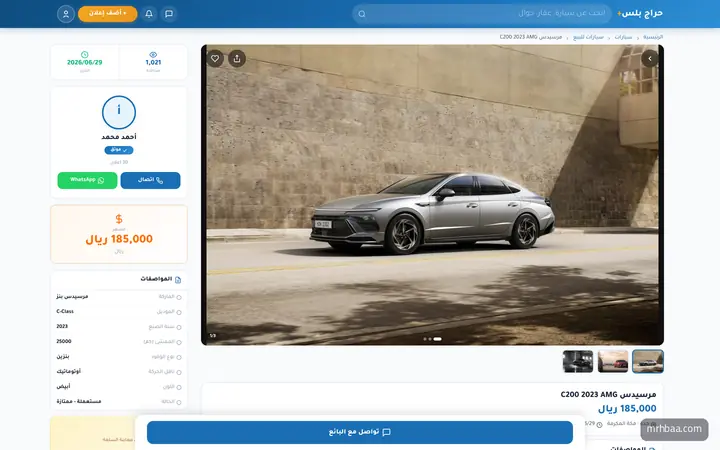This screenshot has height=450, width=720.
Task: Click the active gallery pagination dot
Action: click(438, 339)
